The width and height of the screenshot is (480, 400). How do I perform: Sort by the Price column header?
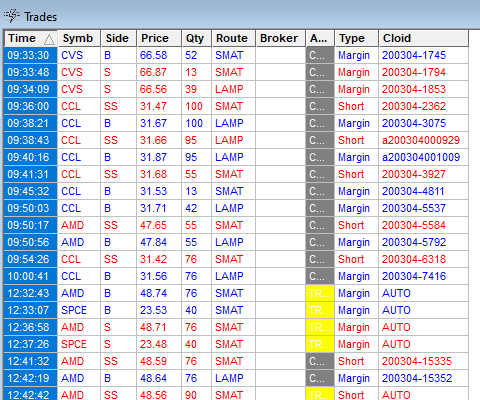(159, 38)
